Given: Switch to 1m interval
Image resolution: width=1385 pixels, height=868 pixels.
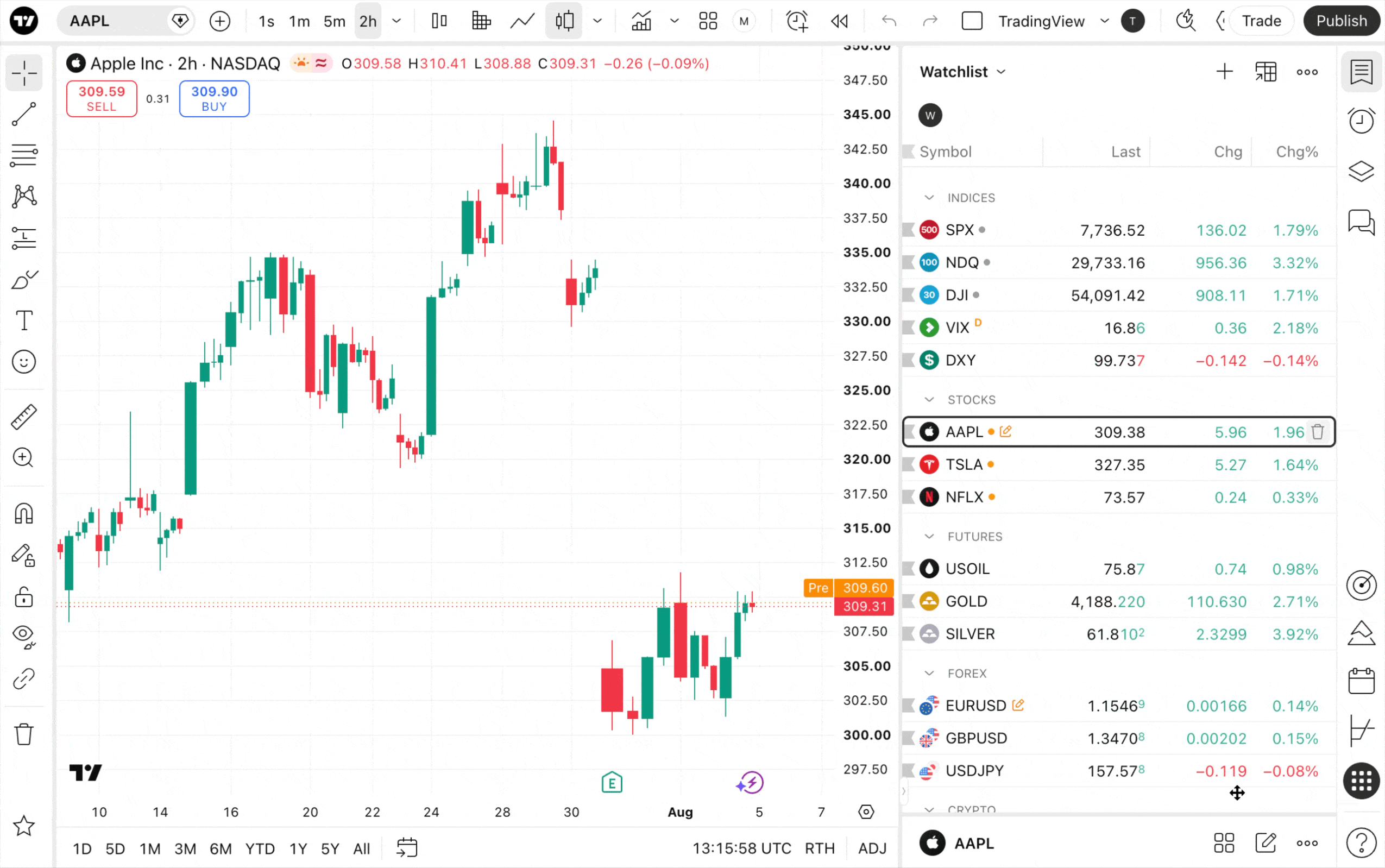Looking at the screenshot, I should coord(300,21).
